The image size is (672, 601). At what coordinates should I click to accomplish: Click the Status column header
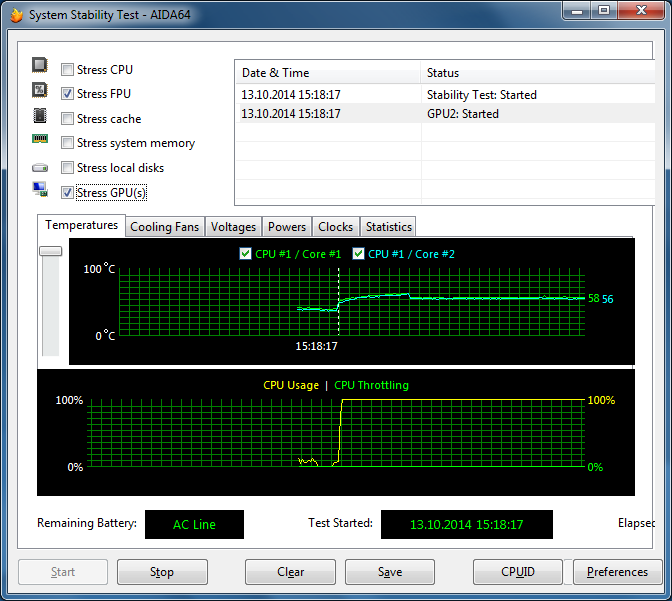pos(538,73)
